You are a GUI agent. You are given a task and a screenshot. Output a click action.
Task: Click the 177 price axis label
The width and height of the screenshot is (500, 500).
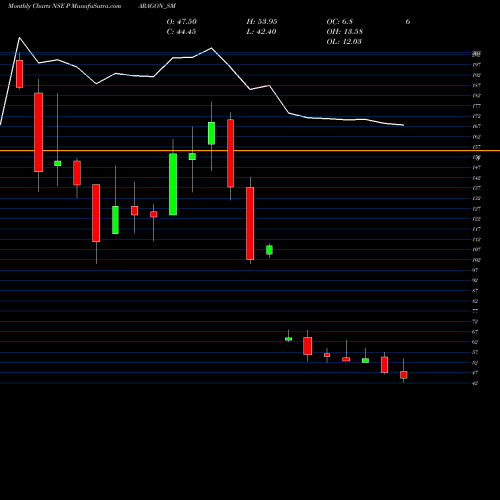477,106
